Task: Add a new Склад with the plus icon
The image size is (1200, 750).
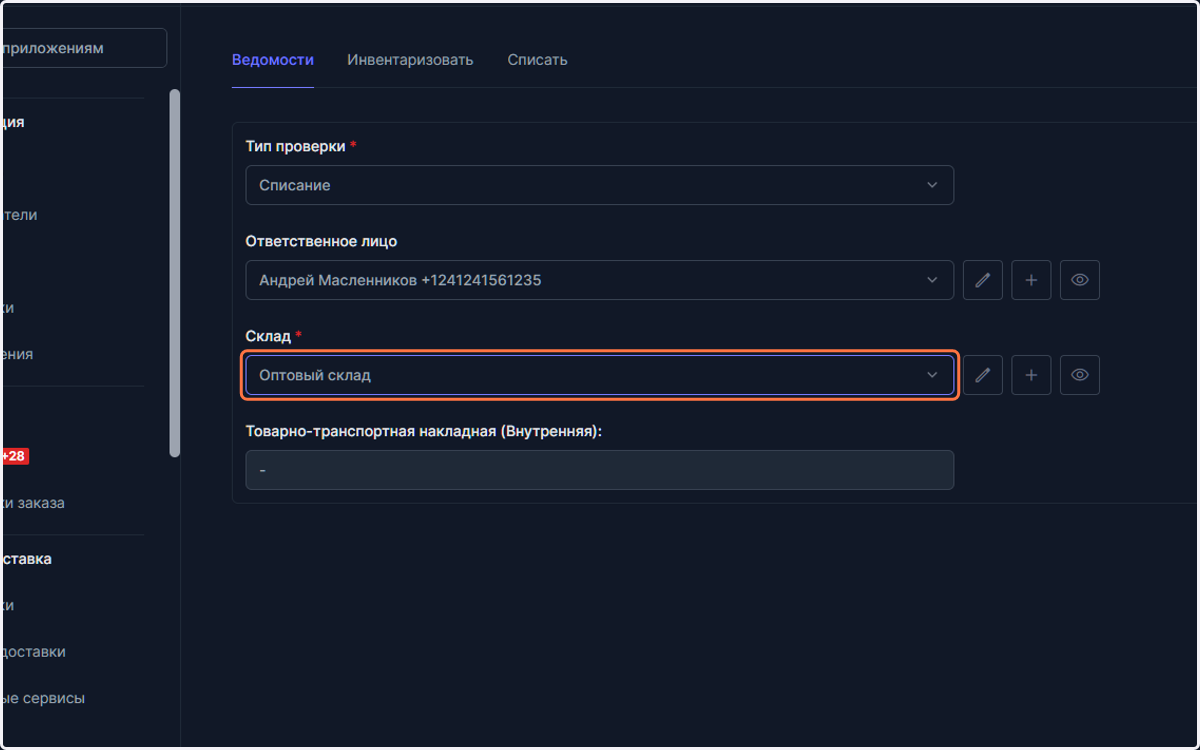Action: coord(1031,375)
